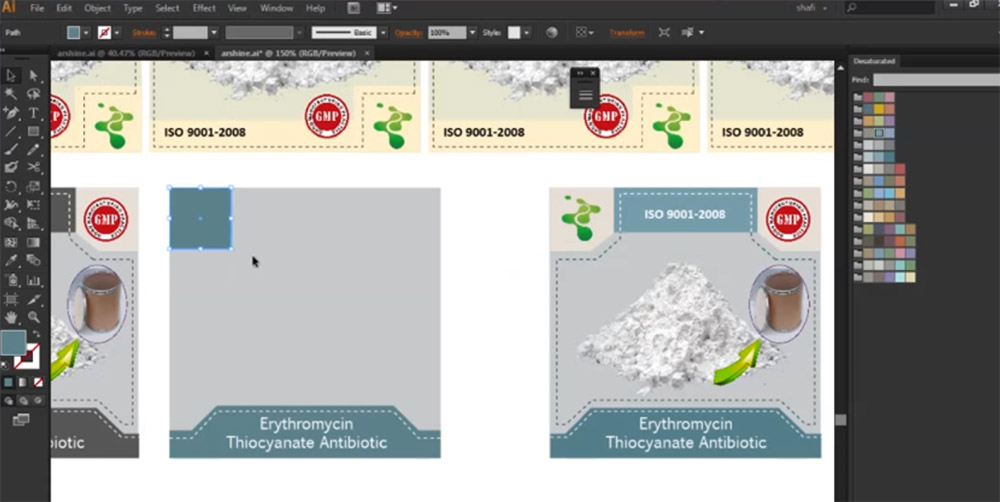Open the shafi workspace switcher
Viewport: 1000px width, 502px height.
(811, 8)
